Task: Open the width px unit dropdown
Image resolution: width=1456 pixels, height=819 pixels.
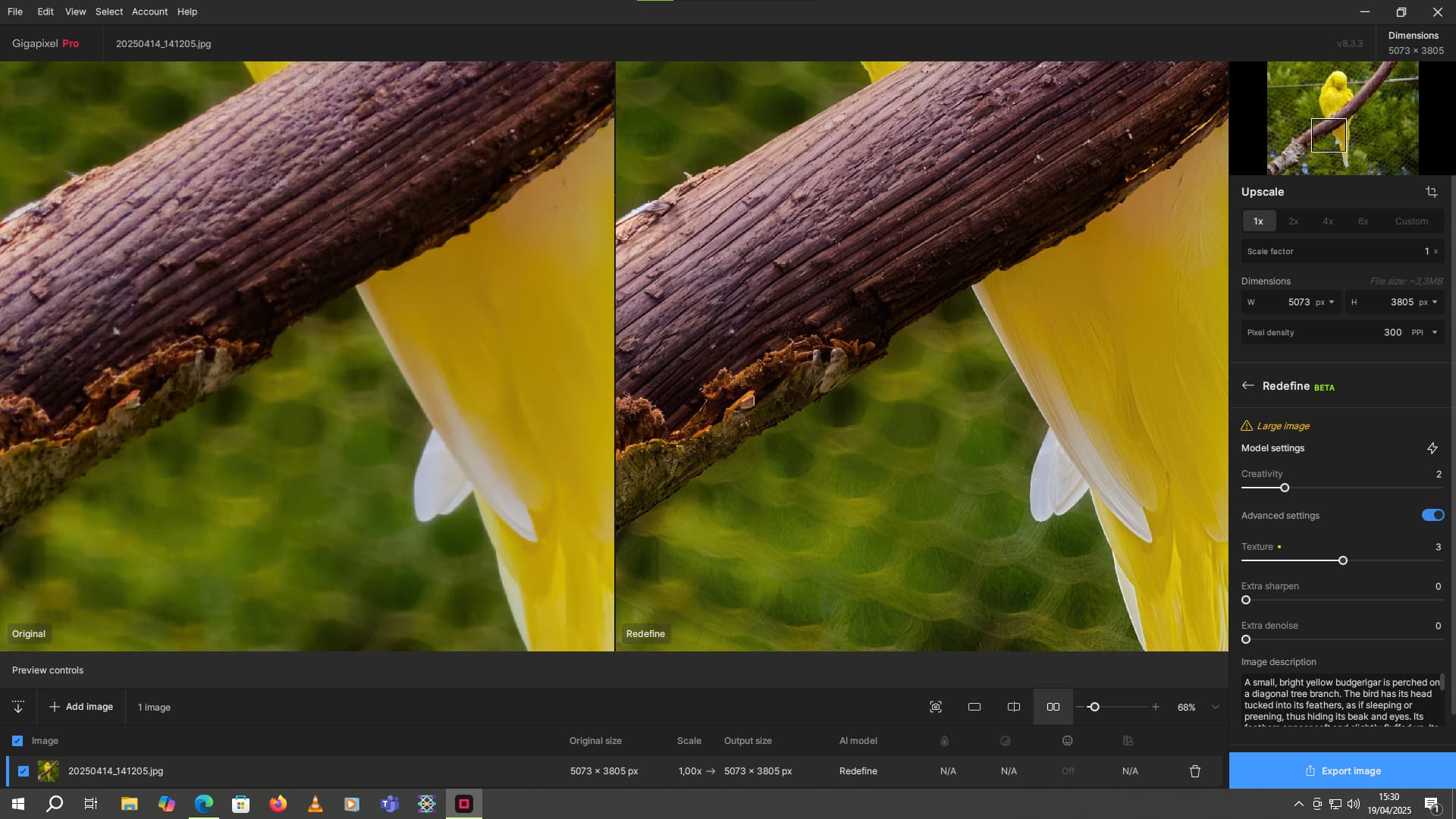Action: click(x=1326, y=302)
